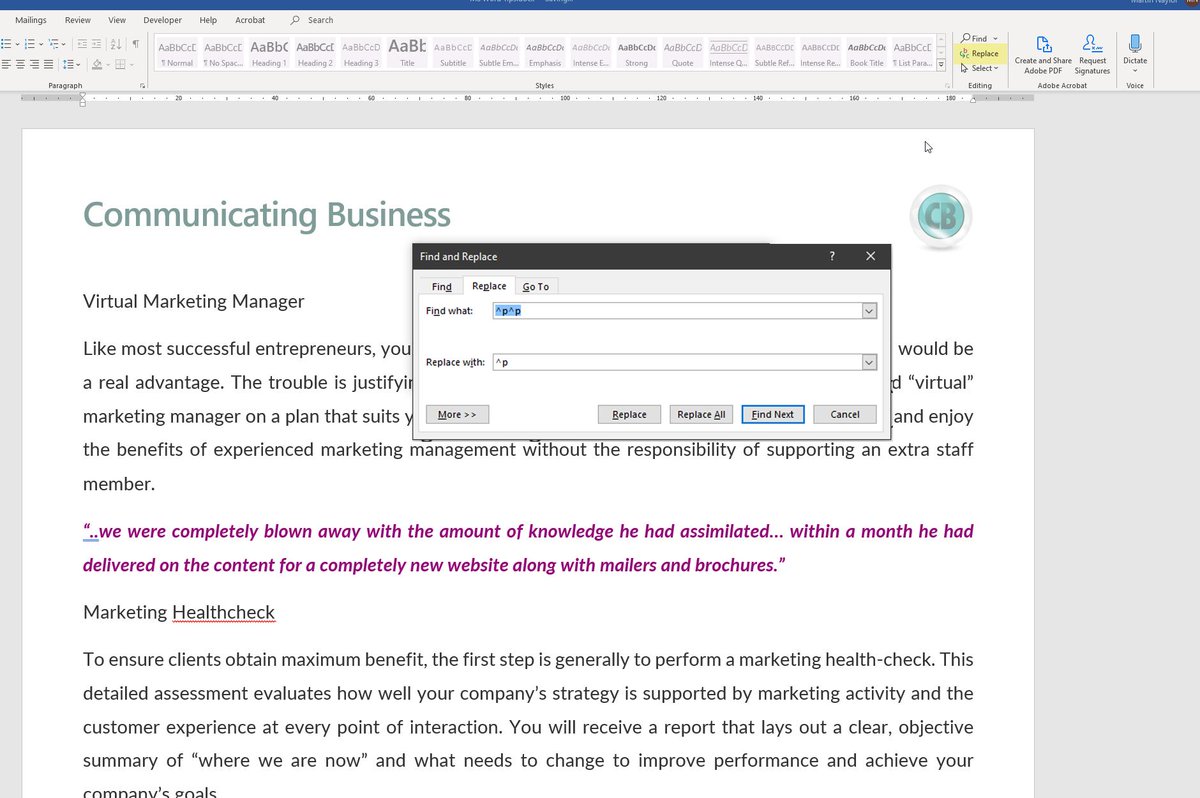Close the Find and Replace dialog
1200x798 pixels.
870,256
